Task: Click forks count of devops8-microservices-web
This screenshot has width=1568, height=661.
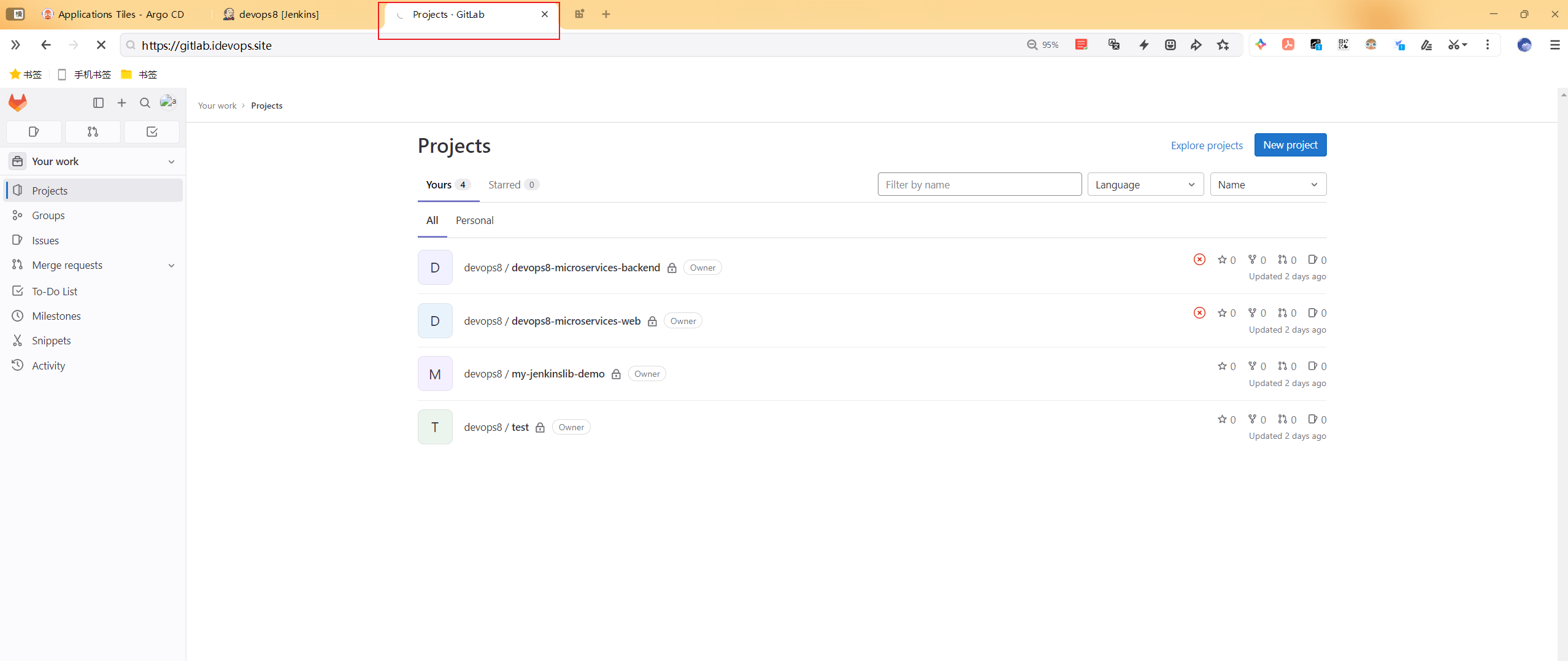Action: [x=1257, y=313]
